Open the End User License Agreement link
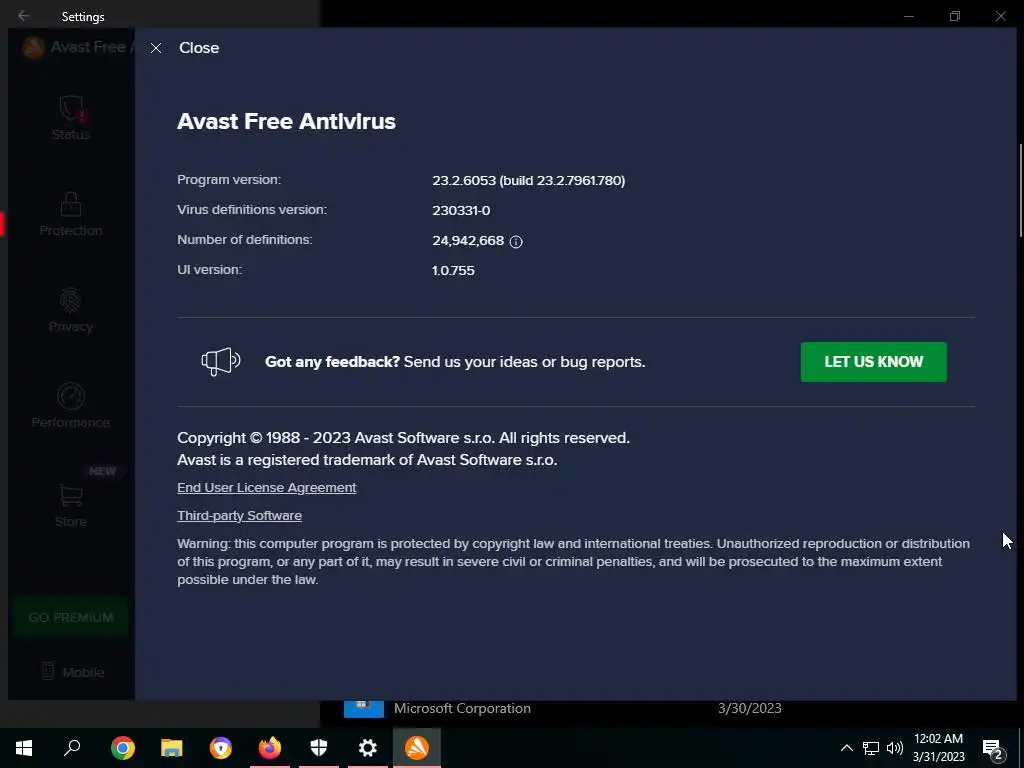 266,488
